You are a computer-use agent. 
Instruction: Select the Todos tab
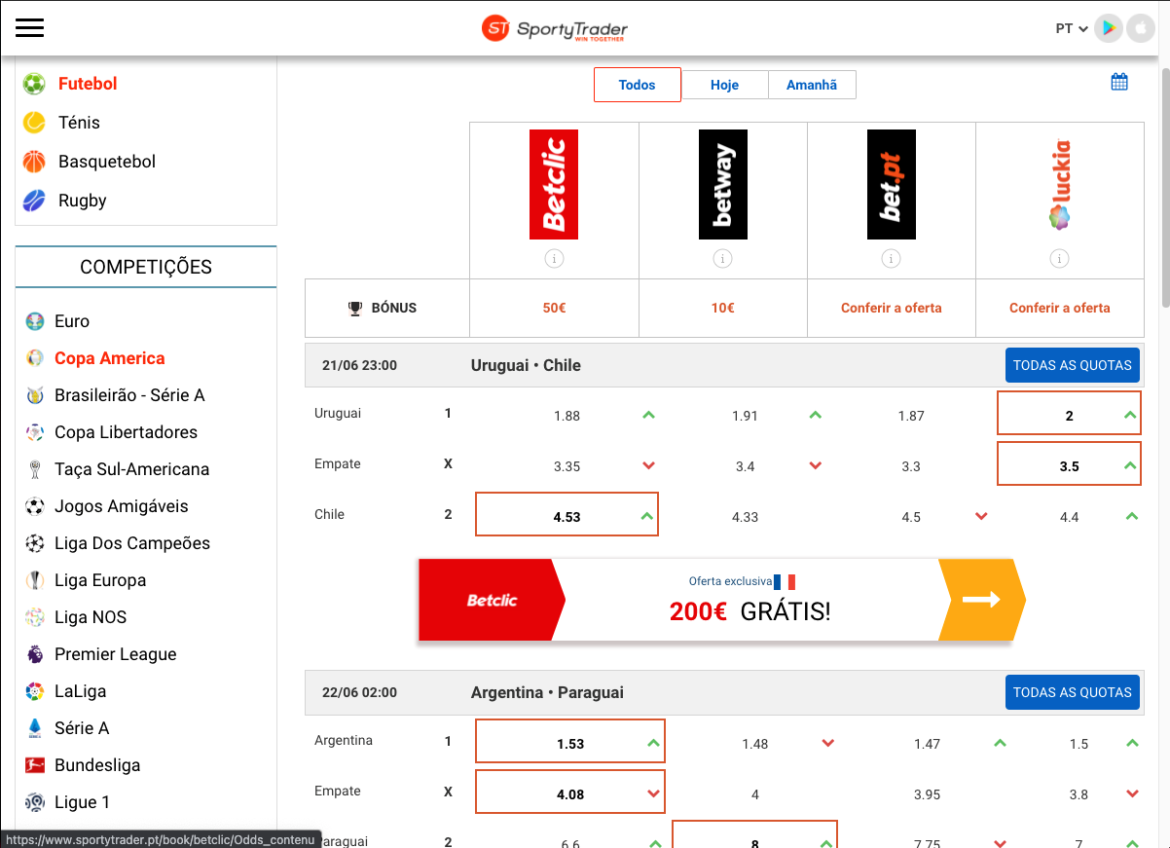[637, 84]
